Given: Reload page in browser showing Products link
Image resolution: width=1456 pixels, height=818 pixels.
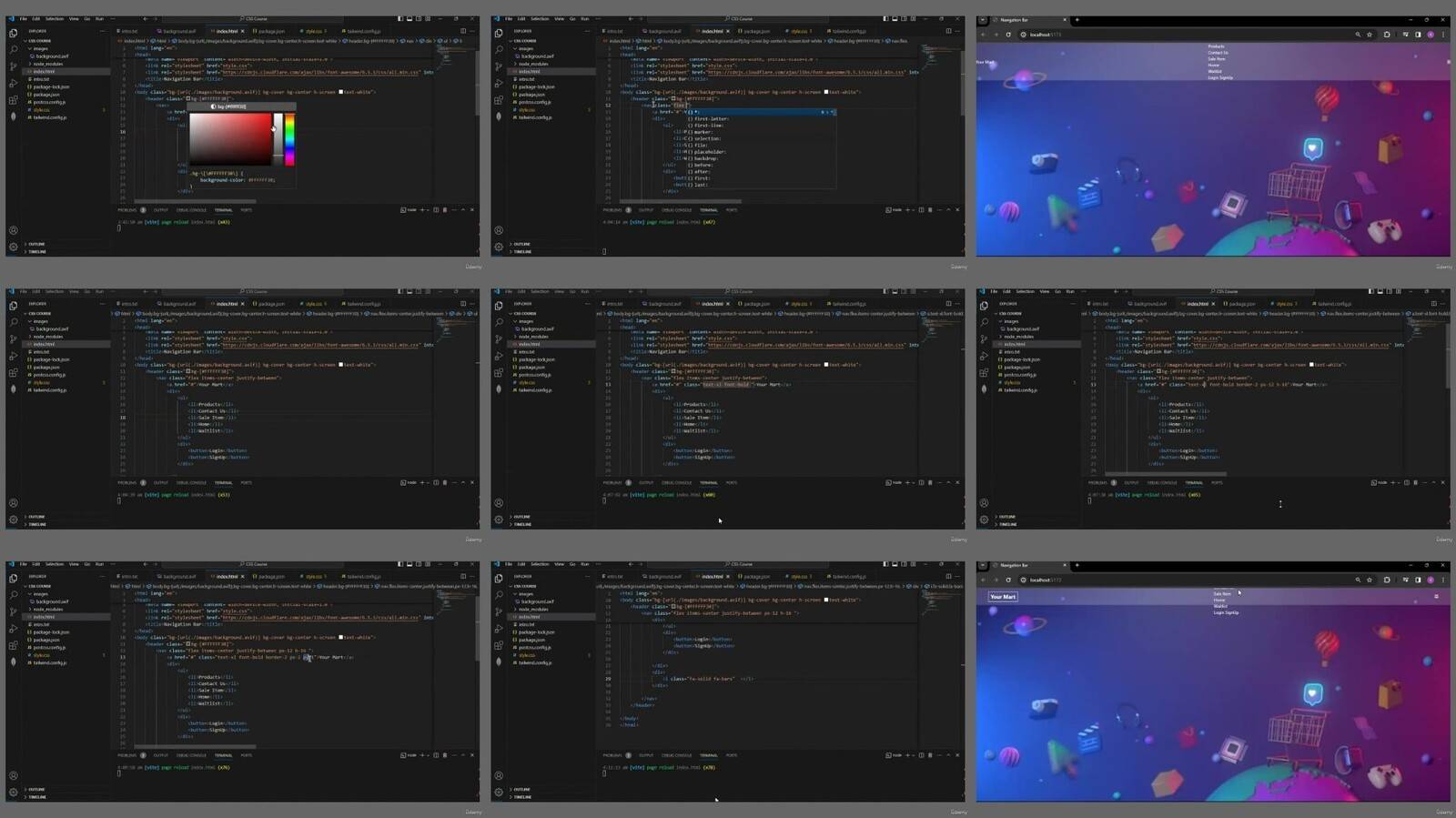Looking at the screenshot, I should pos(1008,35).
